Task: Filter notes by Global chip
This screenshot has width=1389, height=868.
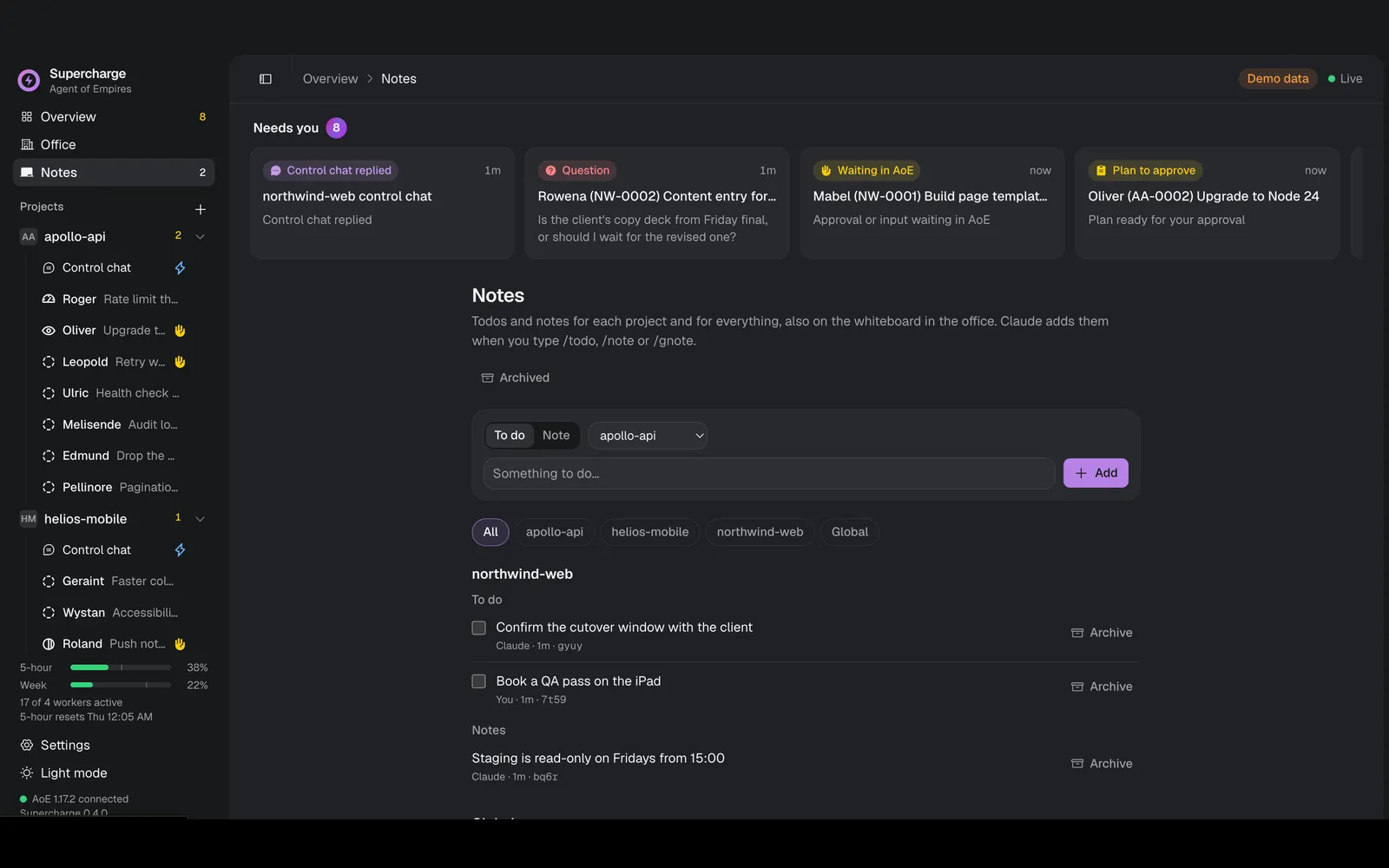Action: (x=850, y=532)
